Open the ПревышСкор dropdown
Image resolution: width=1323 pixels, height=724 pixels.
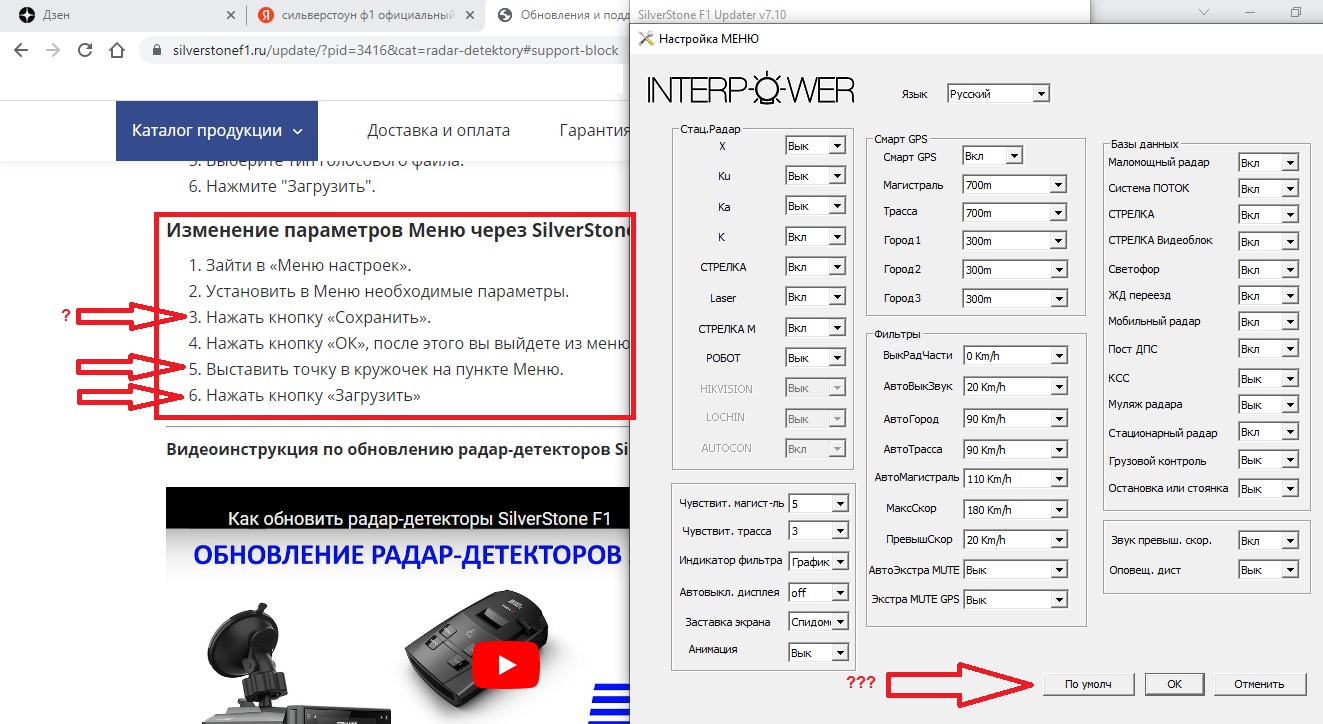1014,540
